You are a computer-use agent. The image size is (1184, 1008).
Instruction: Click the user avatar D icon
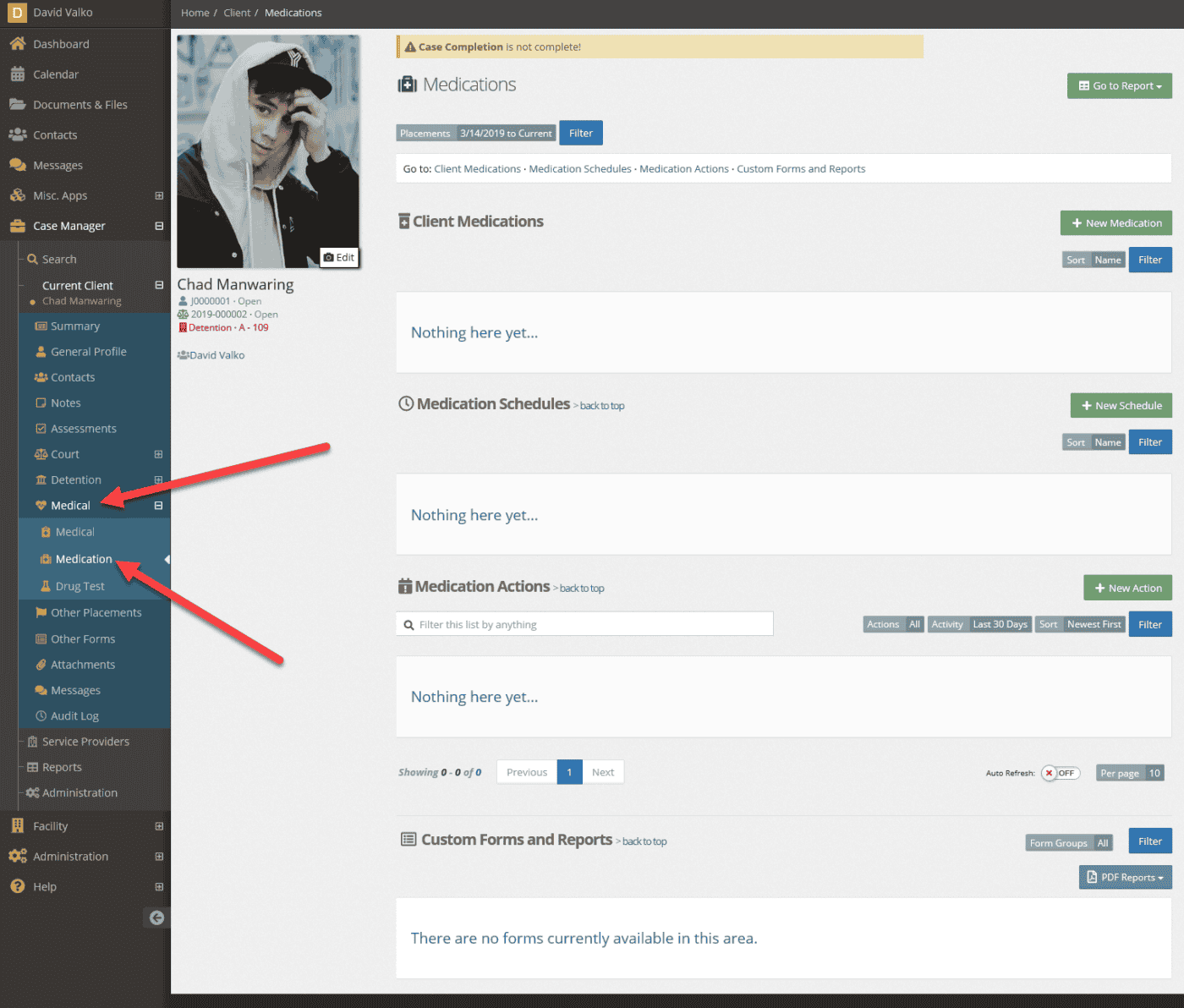click(x=17, y=13)
